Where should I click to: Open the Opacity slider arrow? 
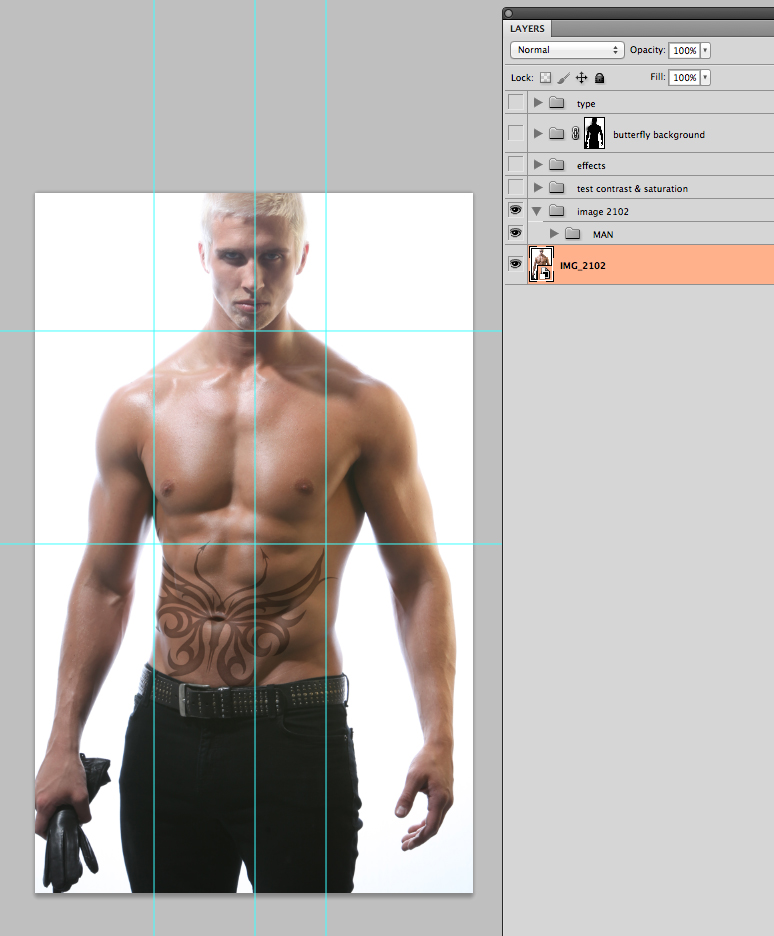pos(705,50)
